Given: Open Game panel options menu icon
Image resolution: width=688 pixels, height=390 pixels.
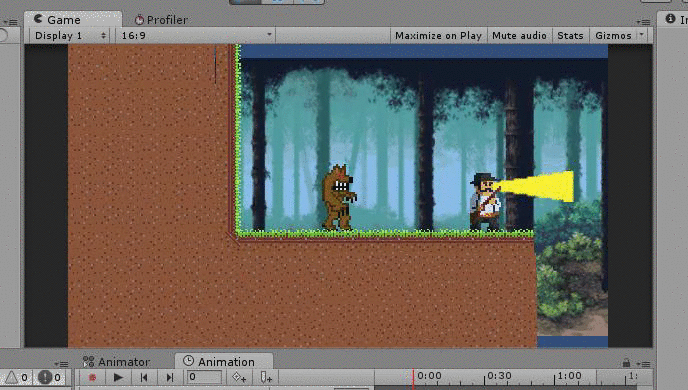Looking at the screenshot, I should pos(643,21).
